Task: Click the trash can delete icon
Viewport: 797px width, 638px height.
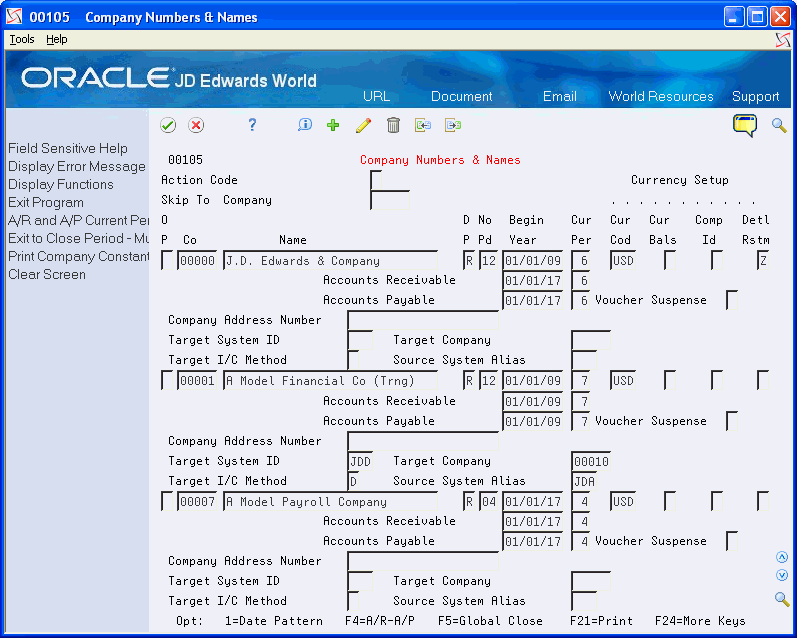Action: coord(393,125)
